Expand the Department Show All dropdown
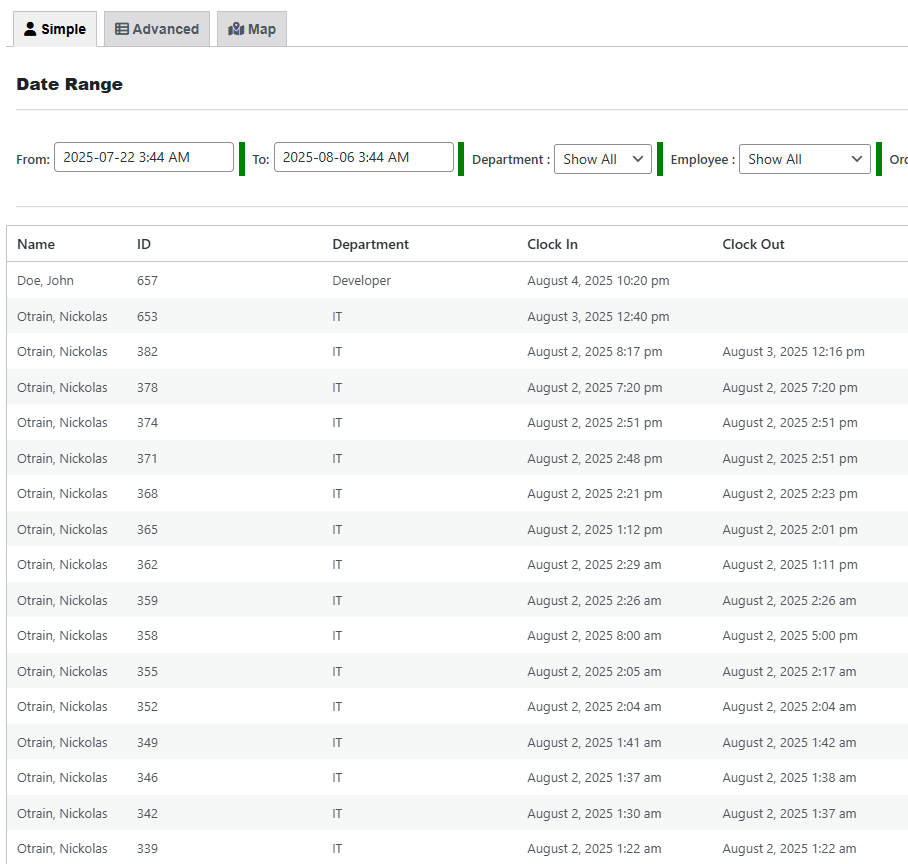908x864 pixels. (603, 159)
